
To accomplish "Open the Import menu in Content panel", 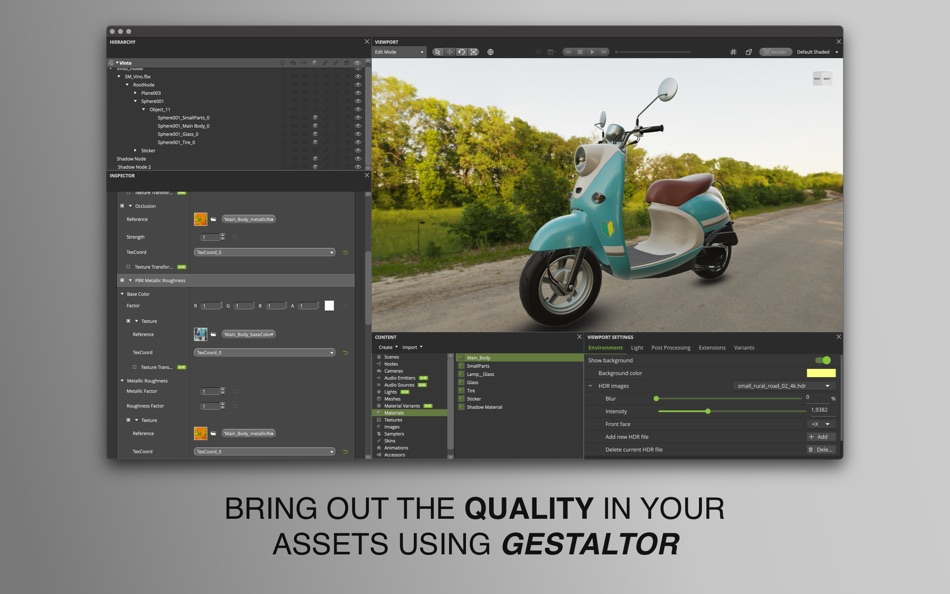I will (412, 347).
